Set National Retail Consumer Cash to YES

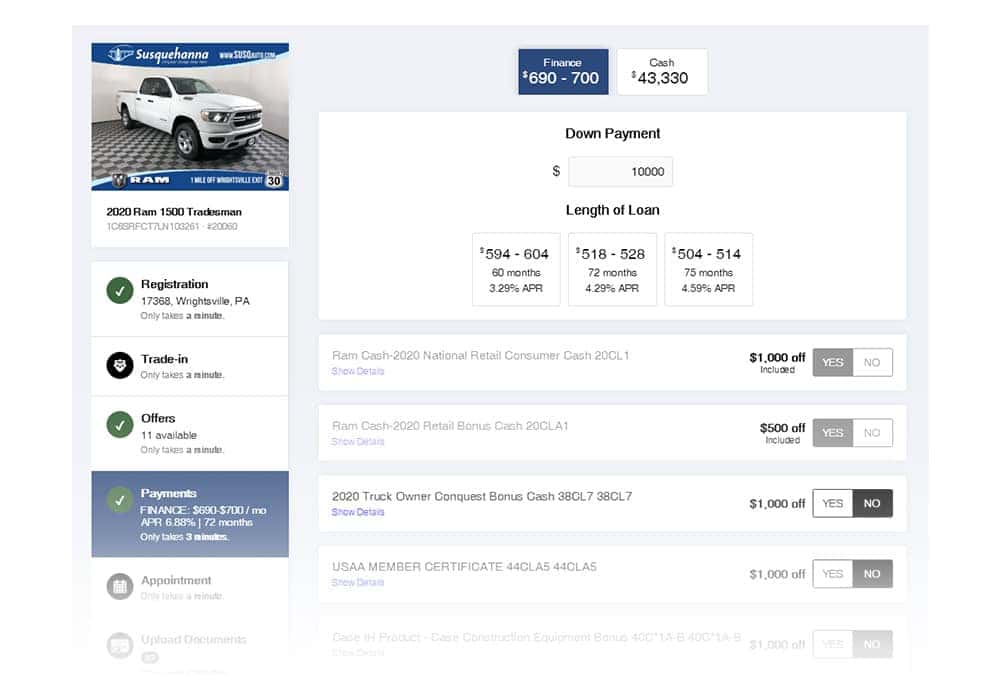tap(832, 362)
